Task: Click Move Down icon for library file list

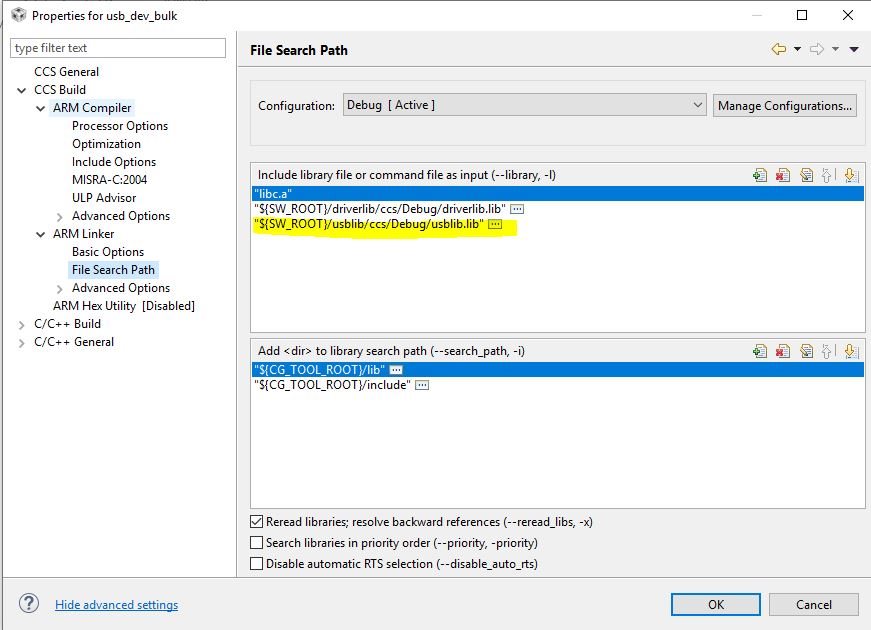Action: (x=850, y=175)
